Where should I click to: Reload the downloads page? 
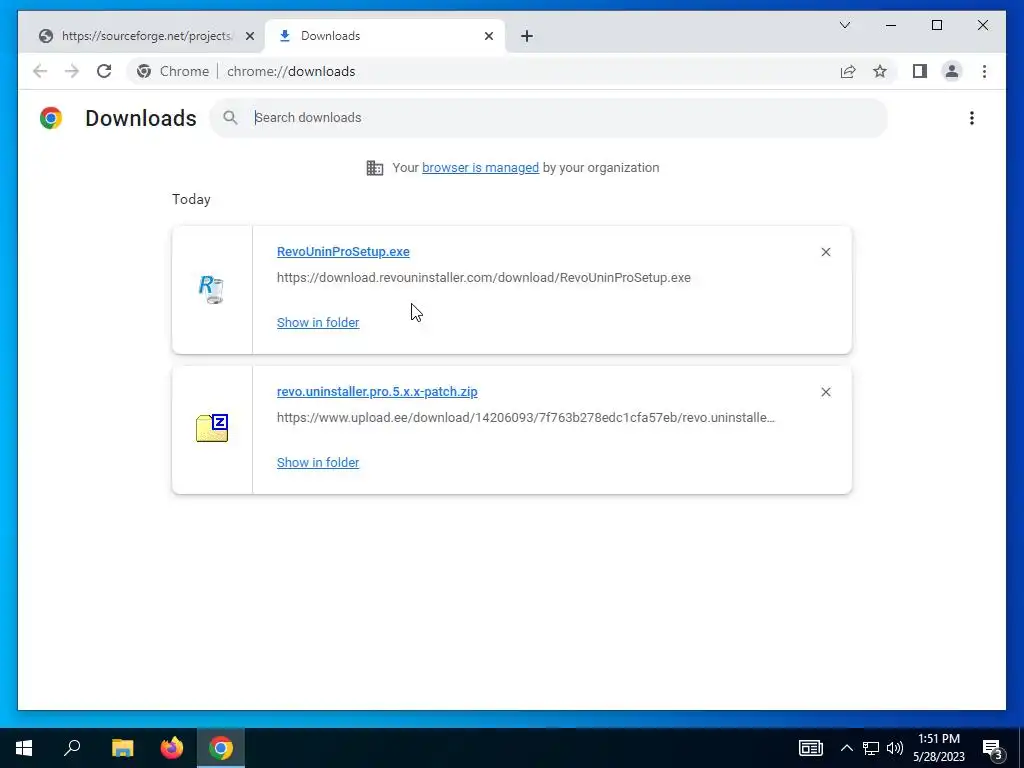point(104,71)
